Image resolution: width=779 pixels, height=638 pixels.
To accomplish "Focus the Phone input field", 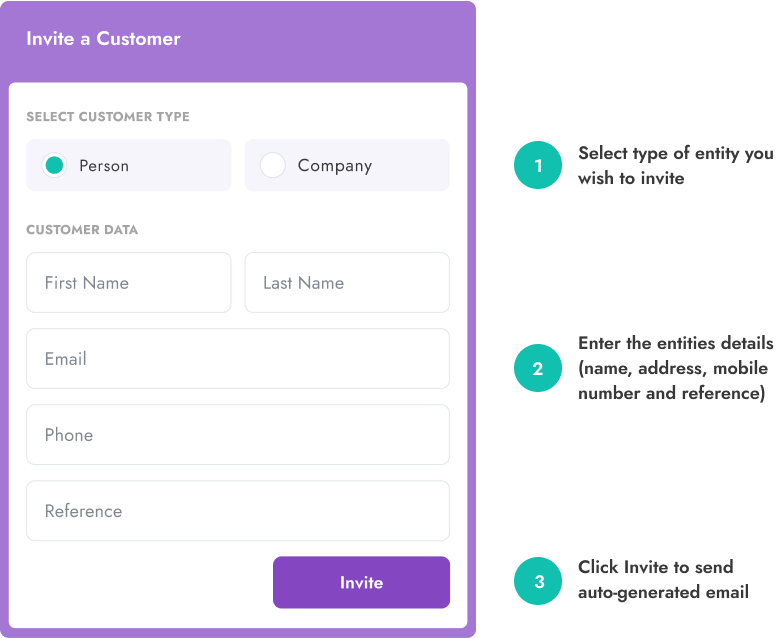I will [238, 435].
